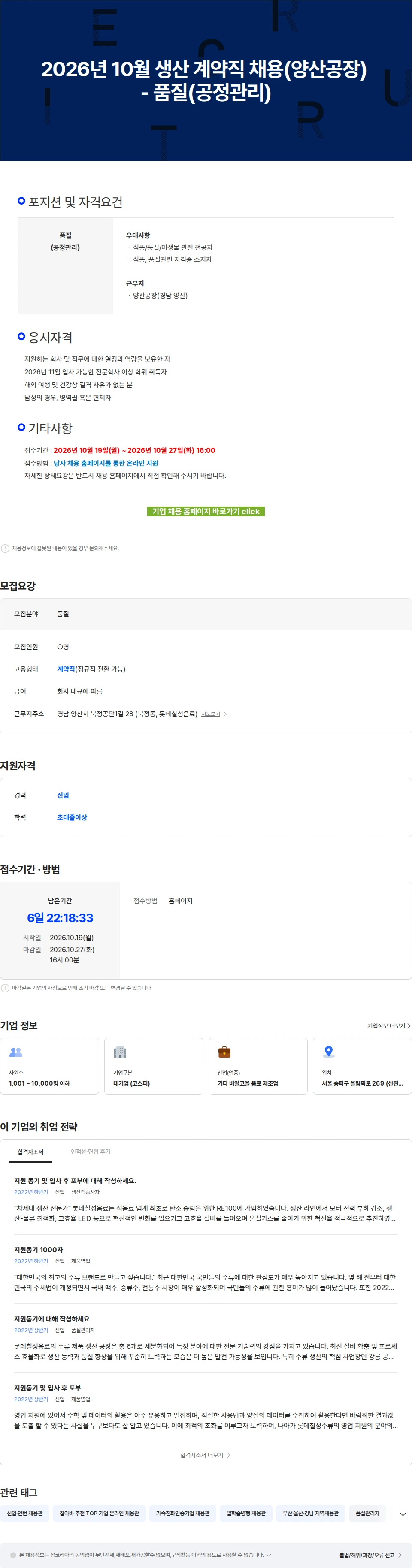This screenshot has height=1568, width=412.
Task: Click the briefcase icon for 산업(업종)
Action: (x=224, y=1052)
